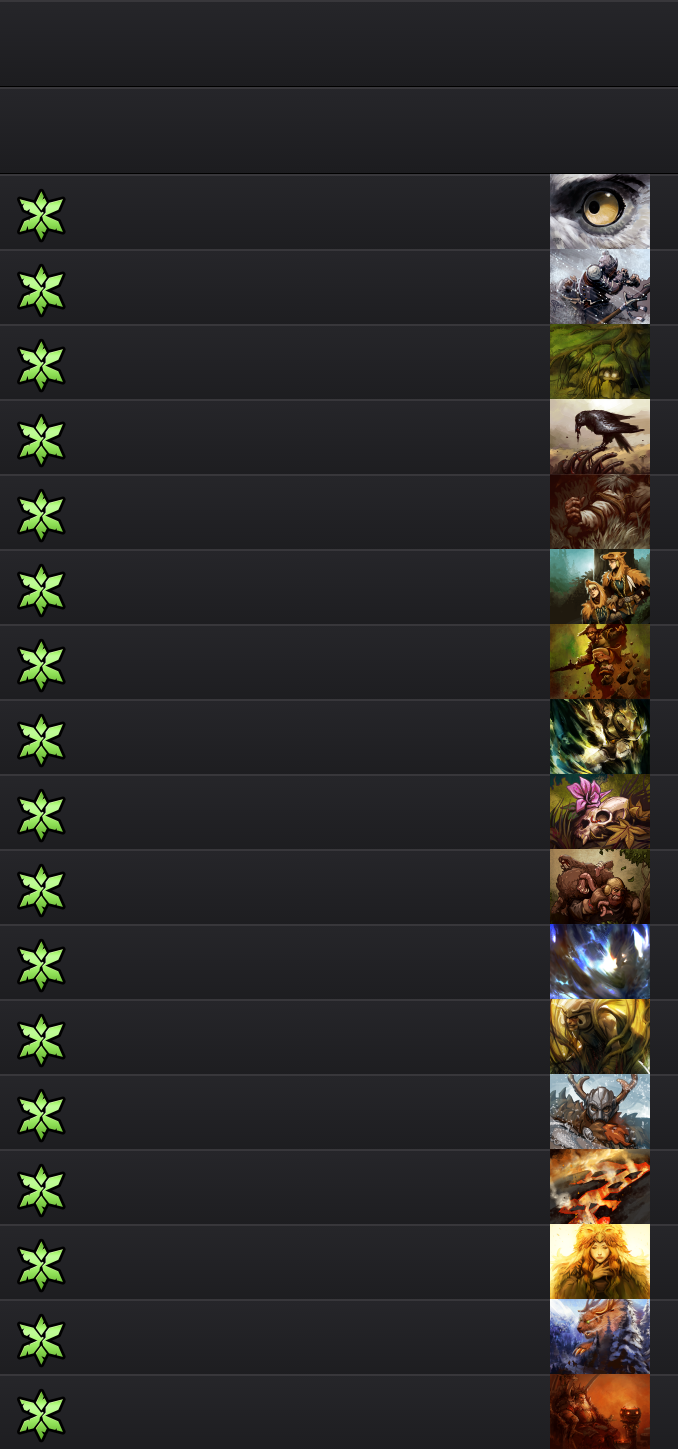Open the pink flower skull thumbnail
This screenshot has width=678, height=1449.
point(600,812)
